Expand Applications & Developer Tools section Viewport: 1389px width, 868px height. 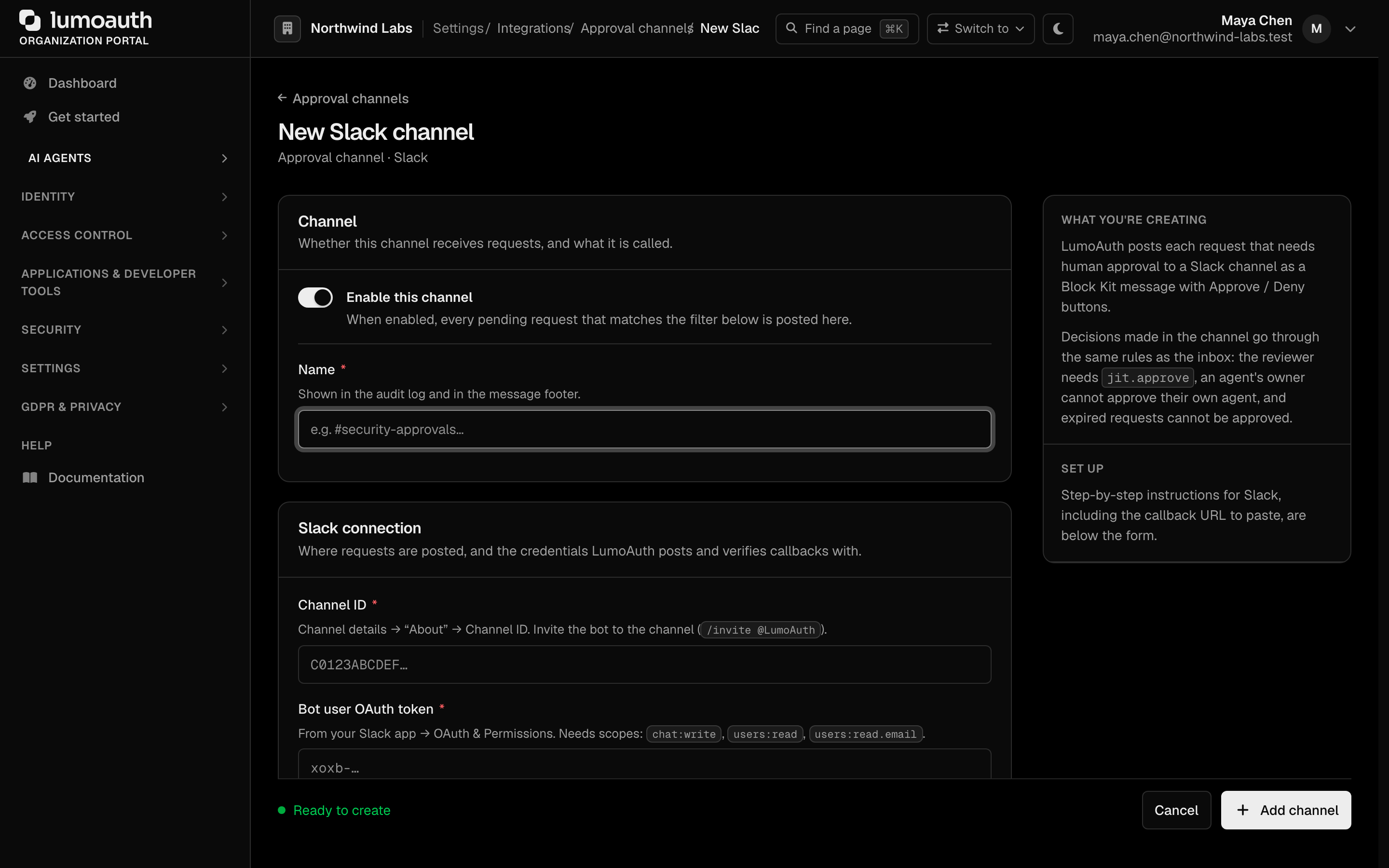point(125,283)
